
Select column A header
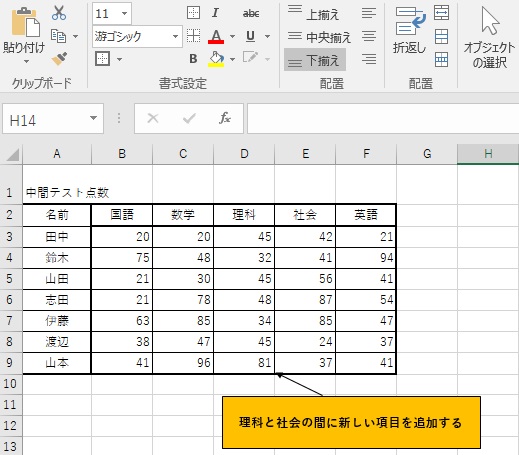click(x=57, y=154)
